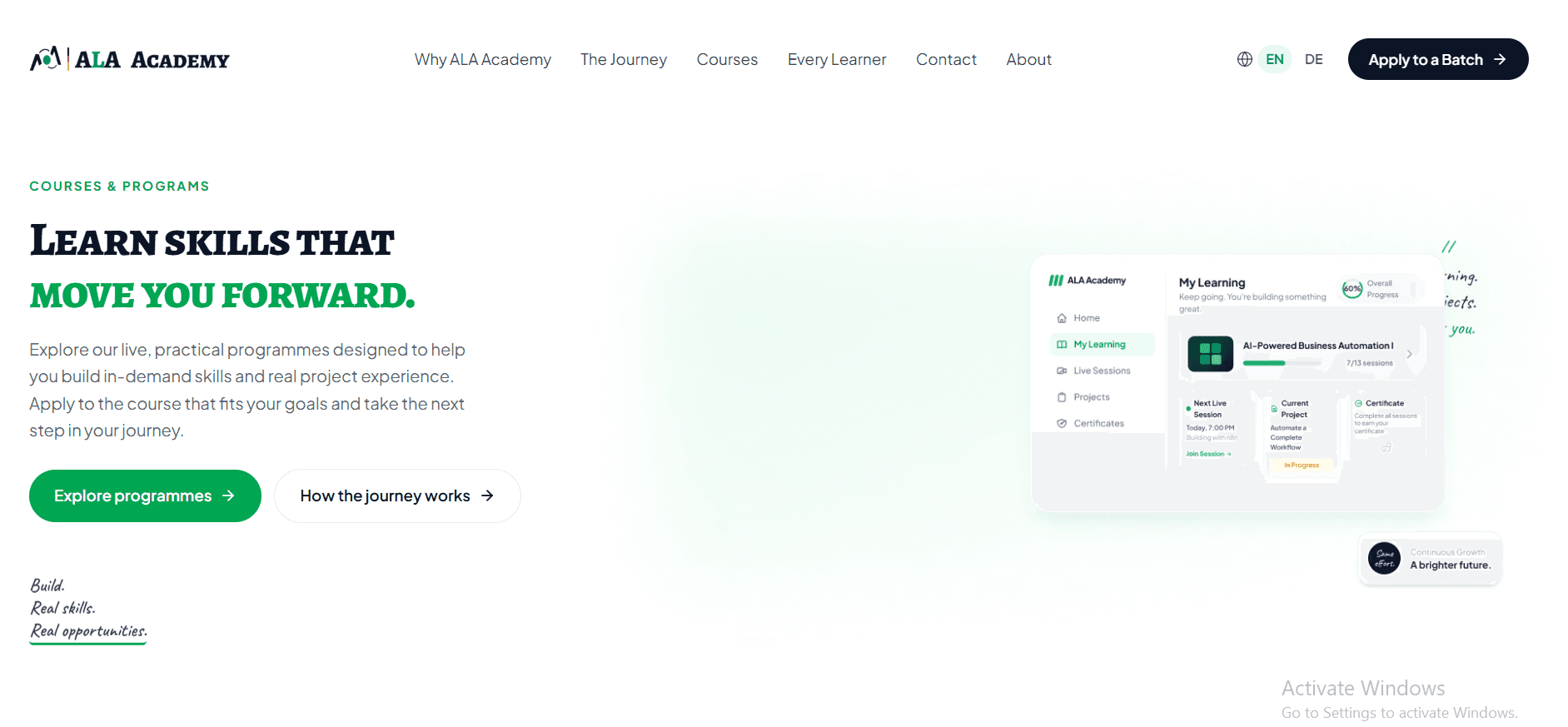Switch language to DE

click(1314, 59)
